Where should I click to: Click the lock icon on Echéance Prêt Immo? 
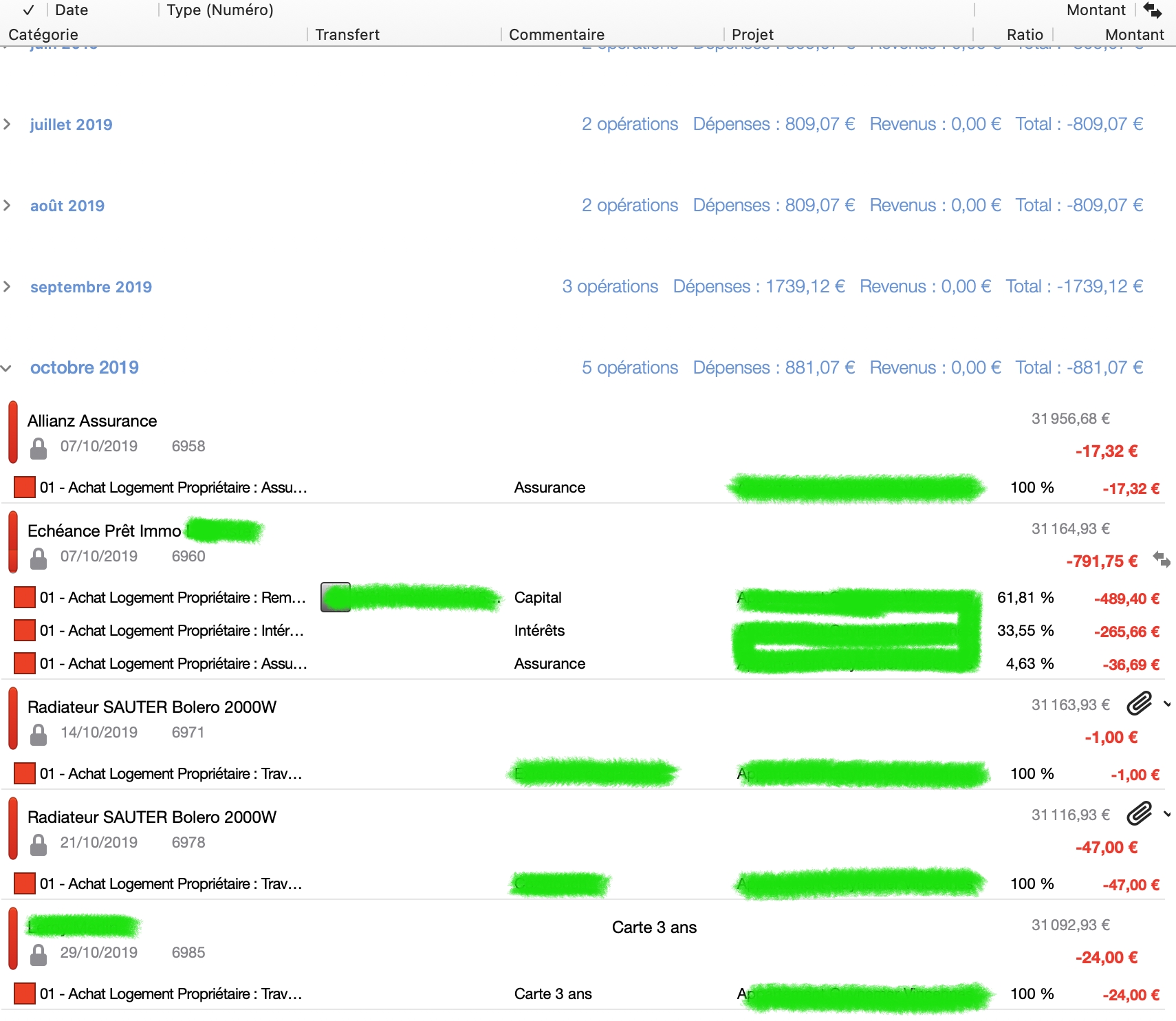(39, 558)
